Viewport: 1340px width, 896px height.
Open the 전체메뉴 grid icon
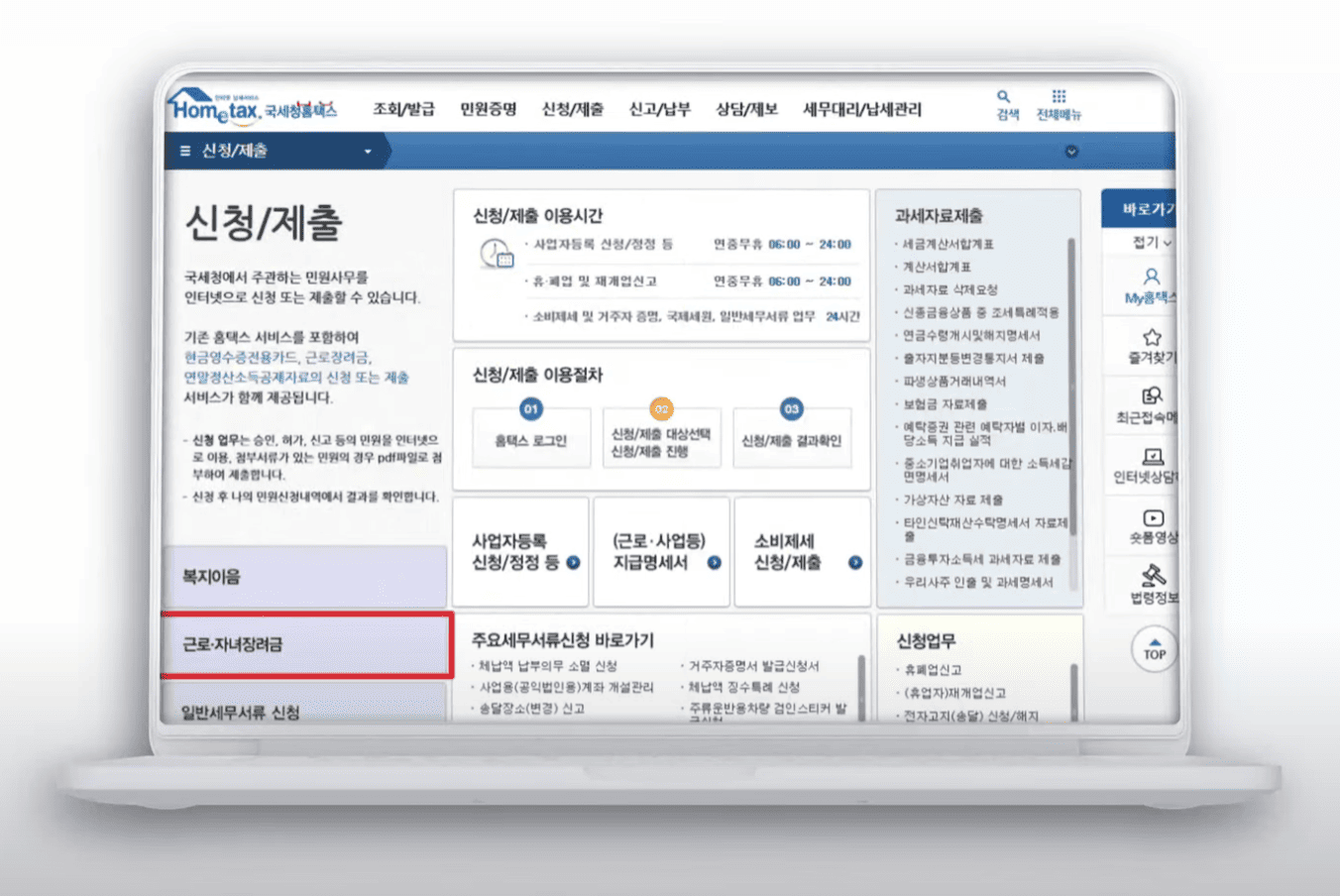[1057, 96]
